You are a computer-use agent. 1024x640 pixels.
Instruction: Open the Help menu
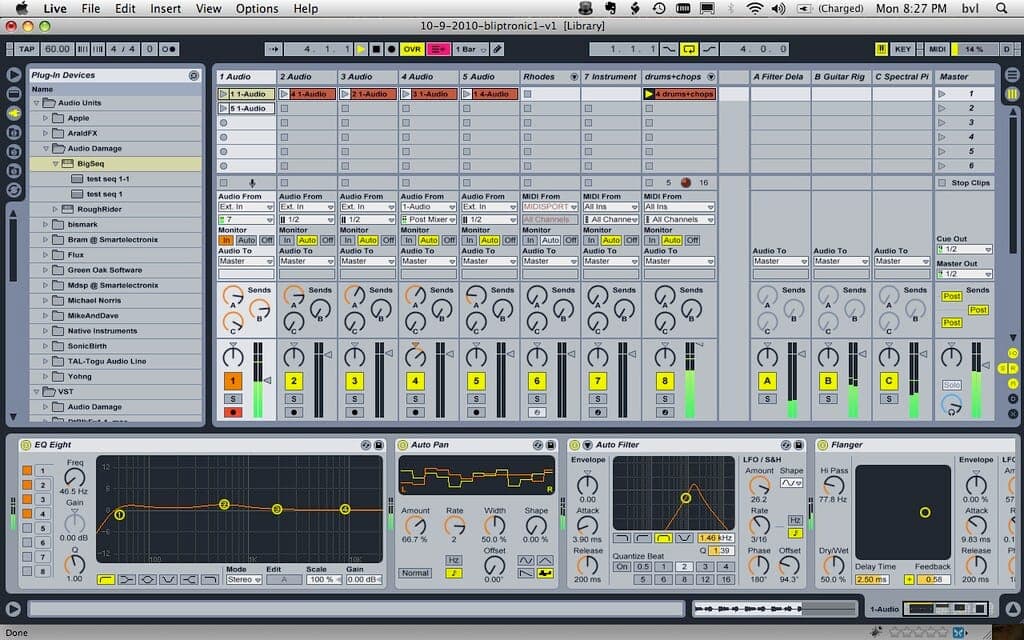click(x=306, y=8)
